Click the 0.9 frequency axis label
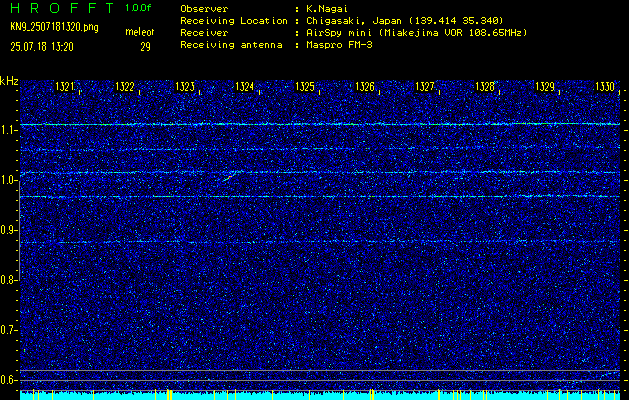 8,230
